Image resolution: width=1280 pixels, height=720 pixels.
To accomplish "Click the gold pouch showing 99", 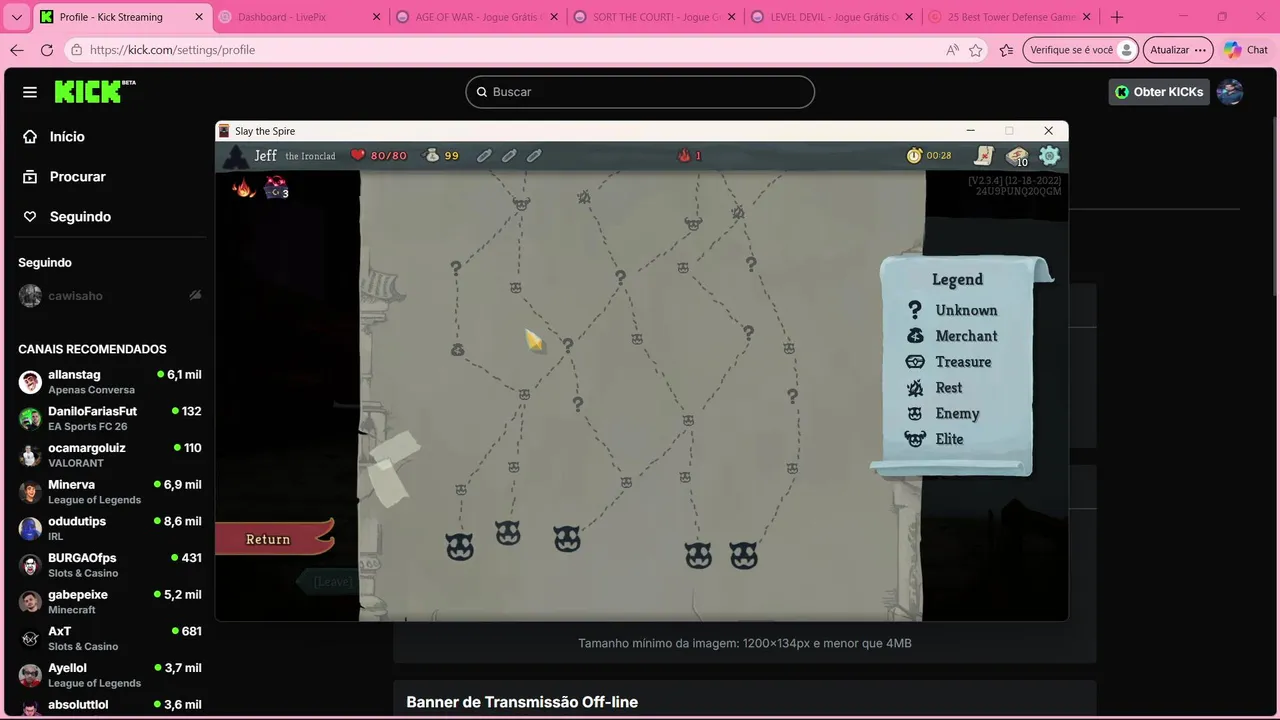I will (432, 155).
